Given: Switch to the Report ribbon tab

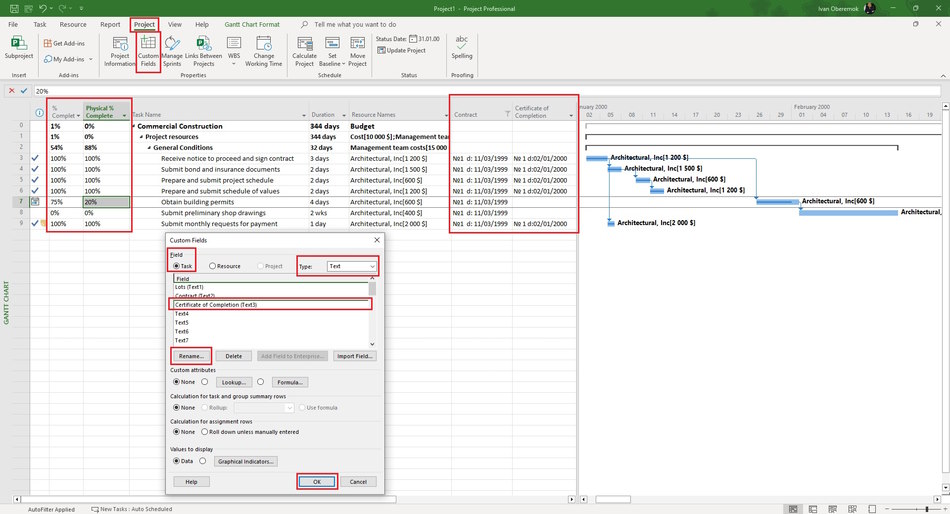Looking at the screenshot, I should 110,24.
